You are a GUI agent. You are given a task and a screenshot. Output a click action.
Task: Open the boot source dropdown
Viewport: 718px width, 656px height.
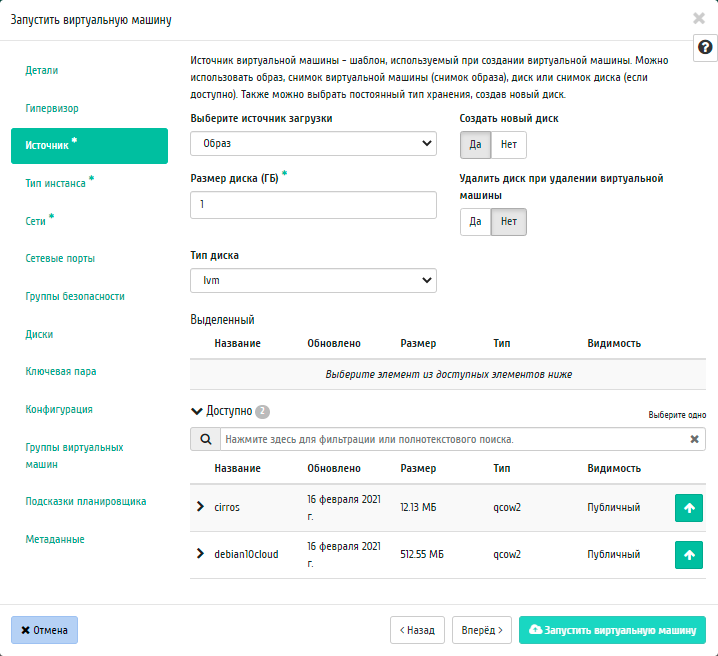click(313, 144)
